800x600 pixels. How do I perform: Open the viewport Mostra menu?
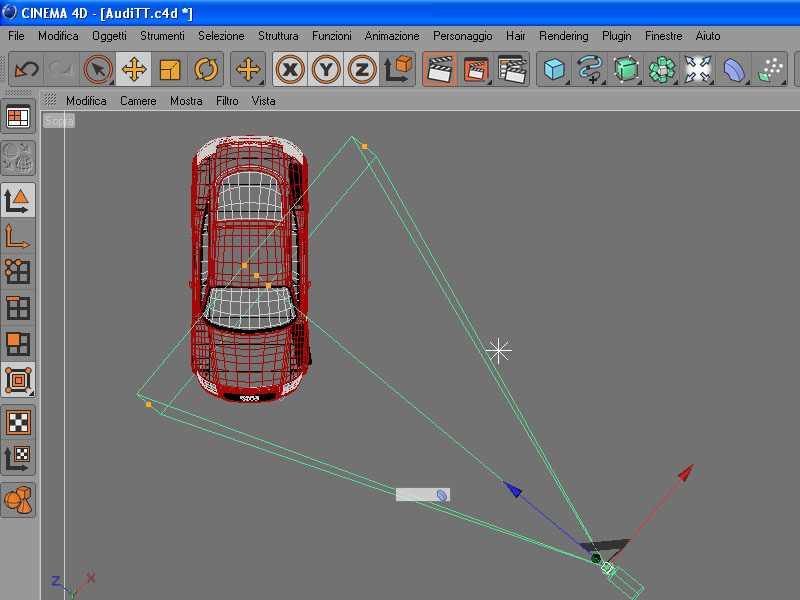tap(186, 101)
